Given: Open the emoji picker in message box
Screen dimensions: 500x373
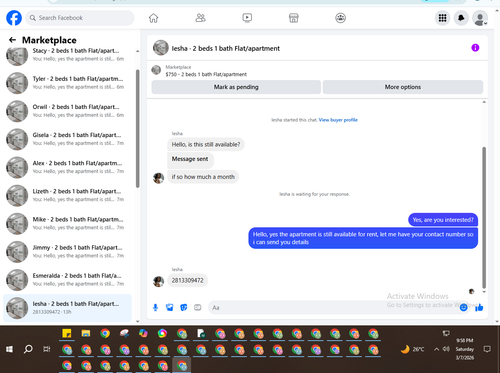Looking at the screenshot, I should click(463, 308).
